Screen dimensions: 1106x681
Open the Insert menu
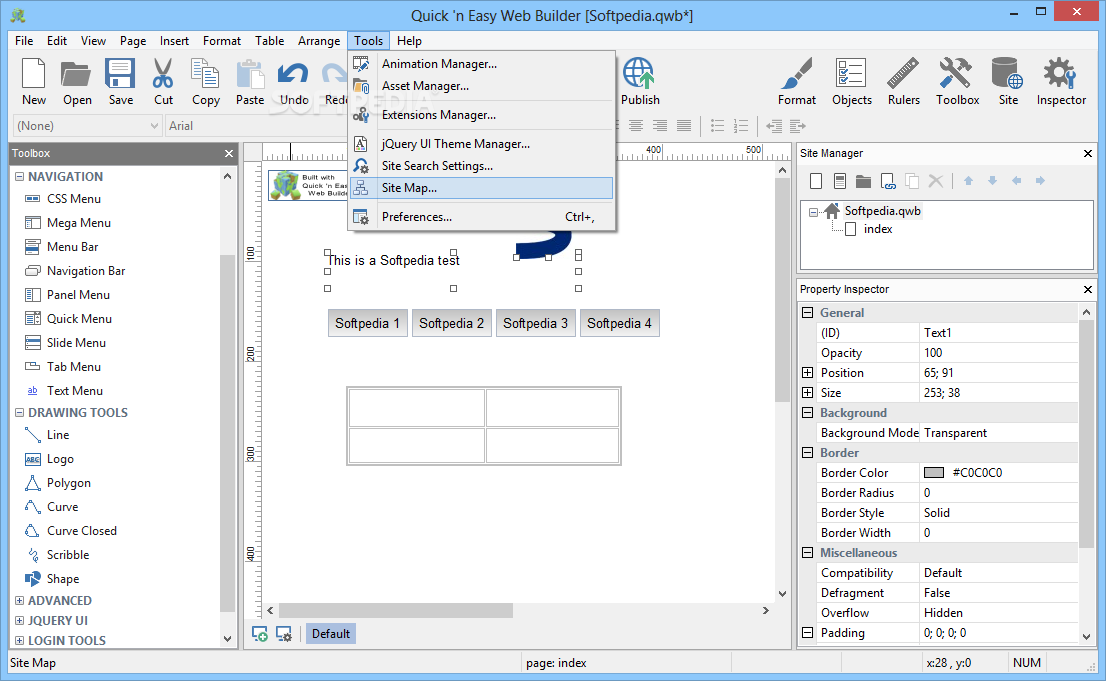(x=174, y=41)
